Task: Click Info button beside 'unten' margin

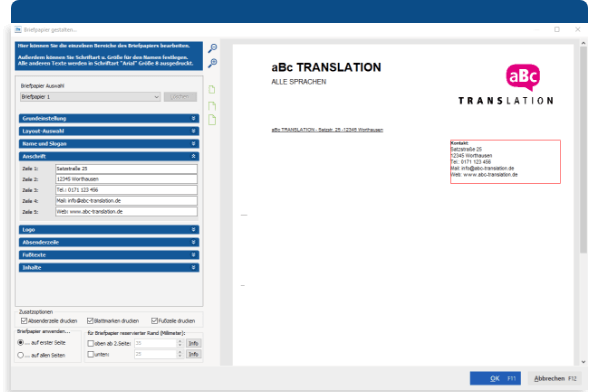Action: (194, 354)
